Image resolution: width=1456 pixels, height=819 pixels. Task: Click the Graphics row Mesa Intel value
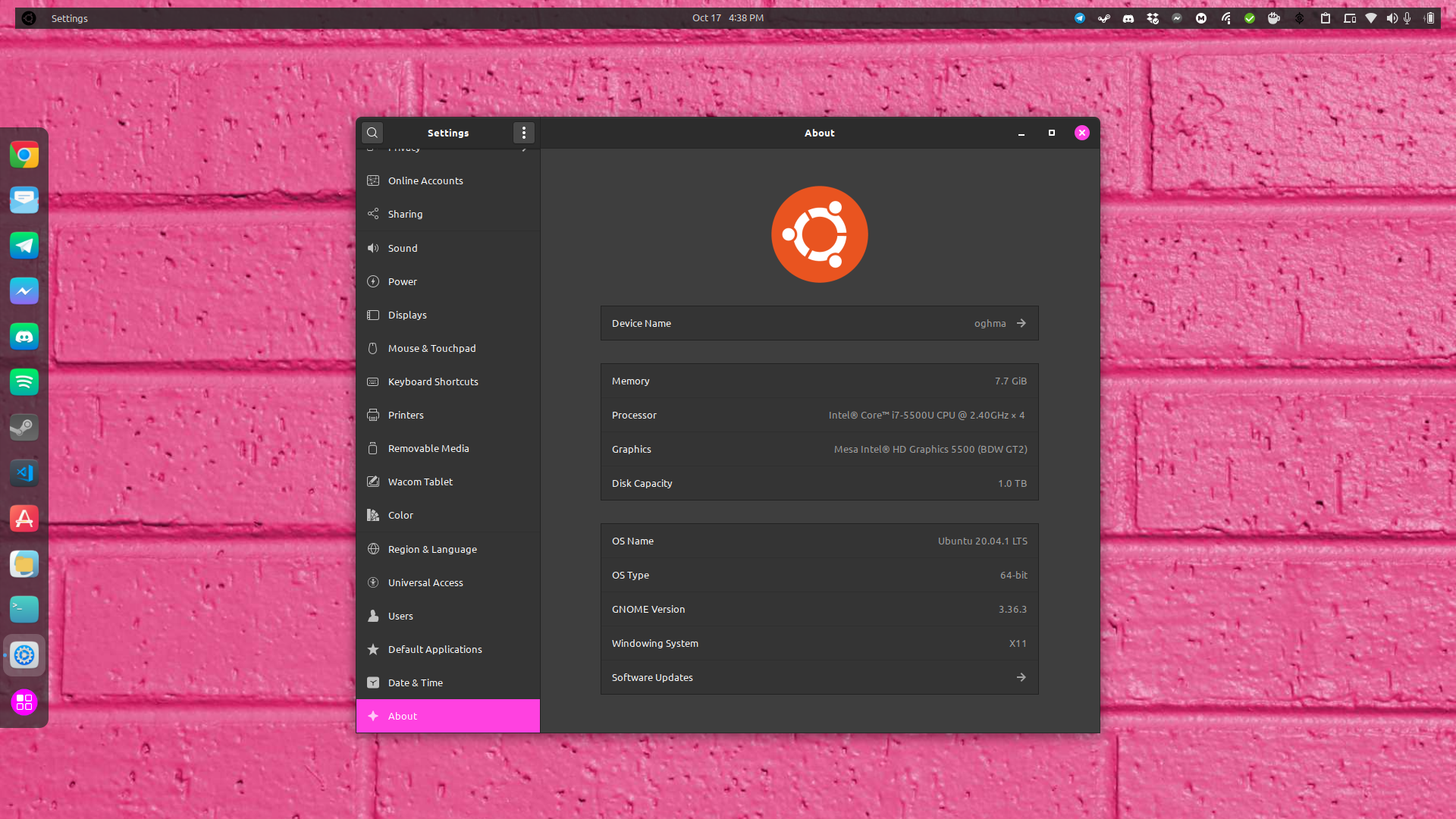click(930, 449)
